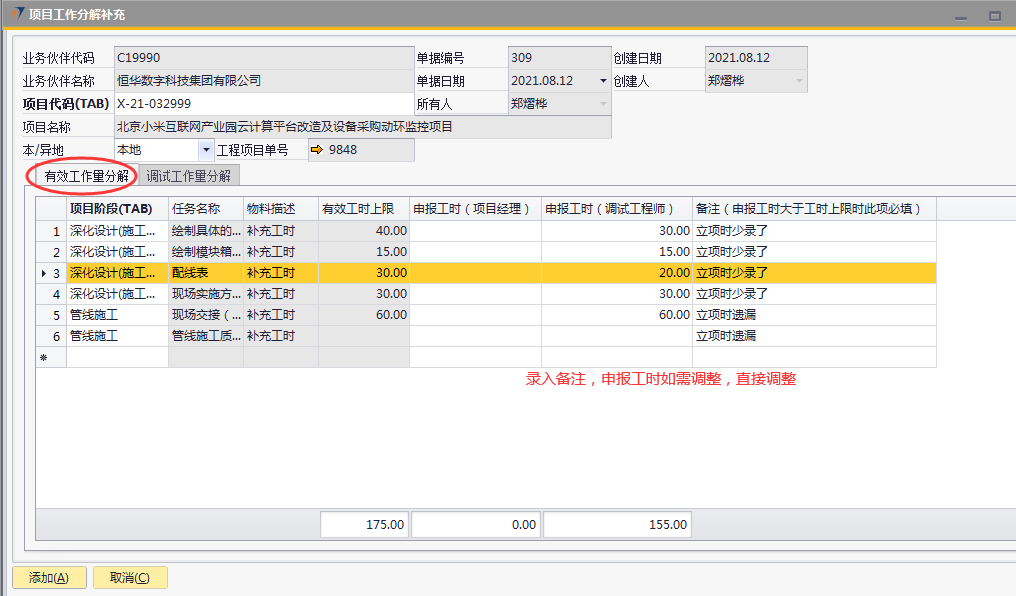Click the orange link arrow beside 9848

(318, 150)
